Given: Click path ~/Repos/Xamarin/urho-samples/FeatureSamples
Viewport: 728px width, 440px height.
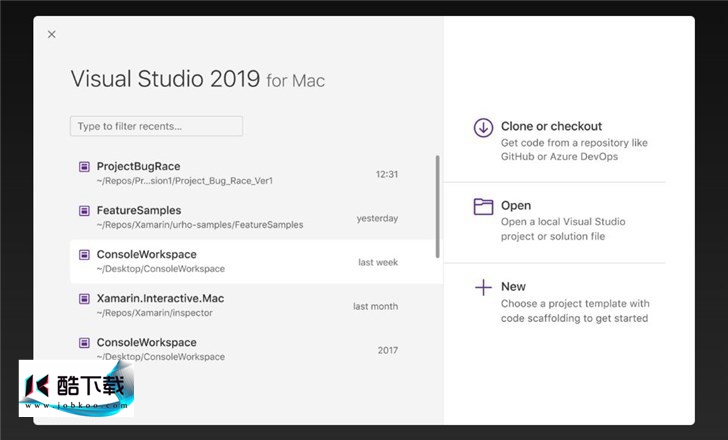Looking at the screenshot, I should pos(200,225).
